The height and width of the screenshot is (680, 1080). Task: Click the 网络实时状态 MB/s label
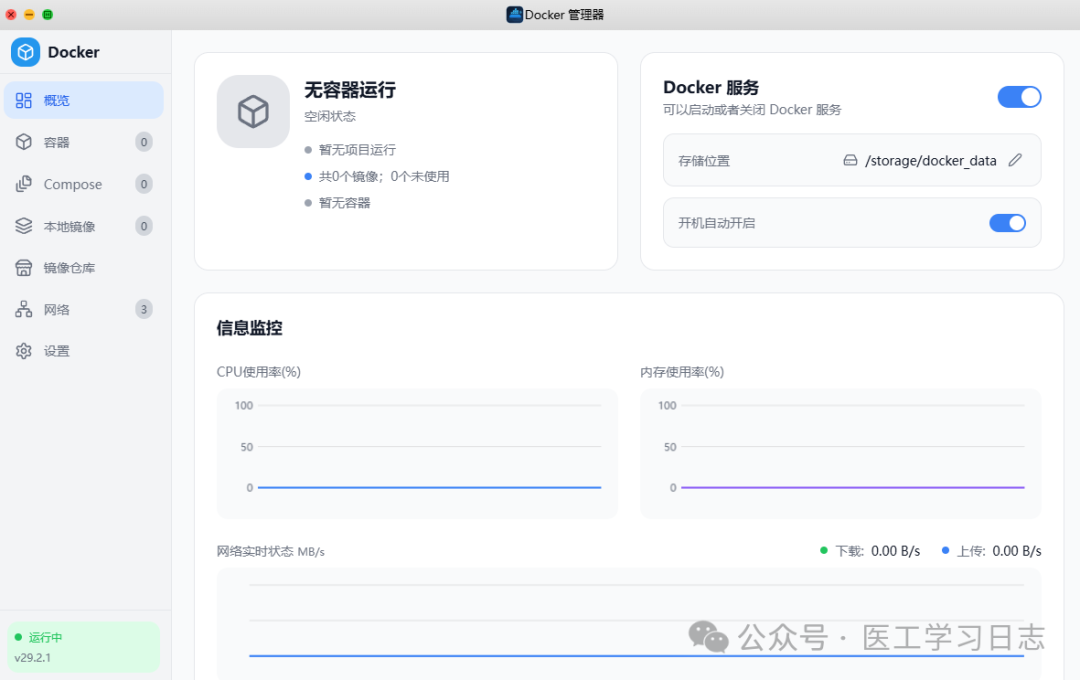(270, 551)
